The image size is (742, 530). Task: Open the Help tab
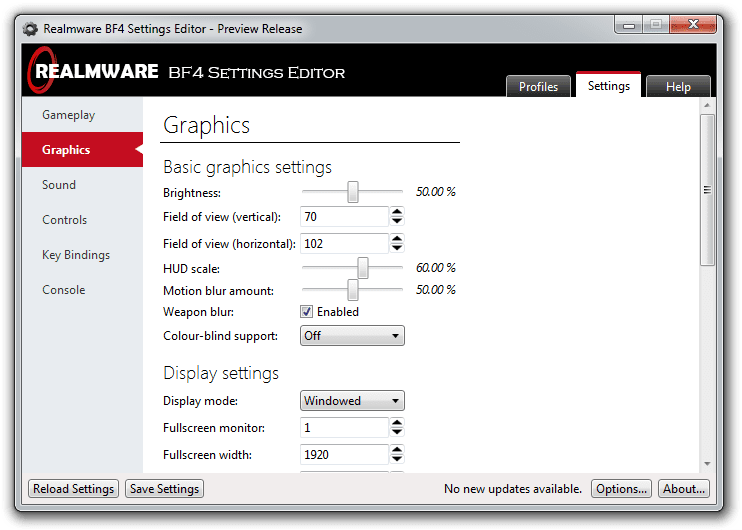[678, 87]
